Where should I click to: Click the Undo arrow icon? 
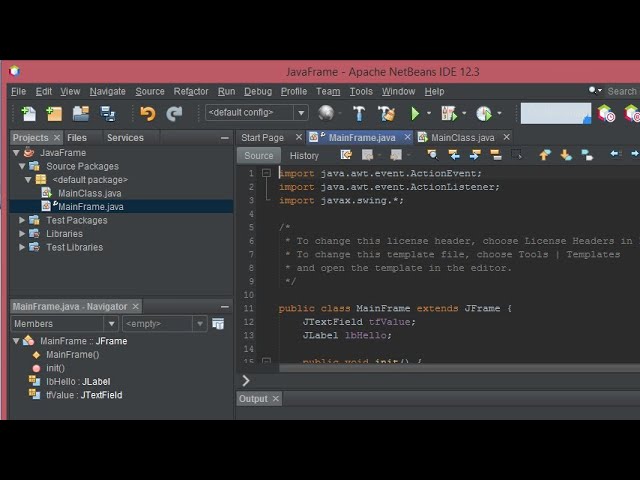(147, 113)
